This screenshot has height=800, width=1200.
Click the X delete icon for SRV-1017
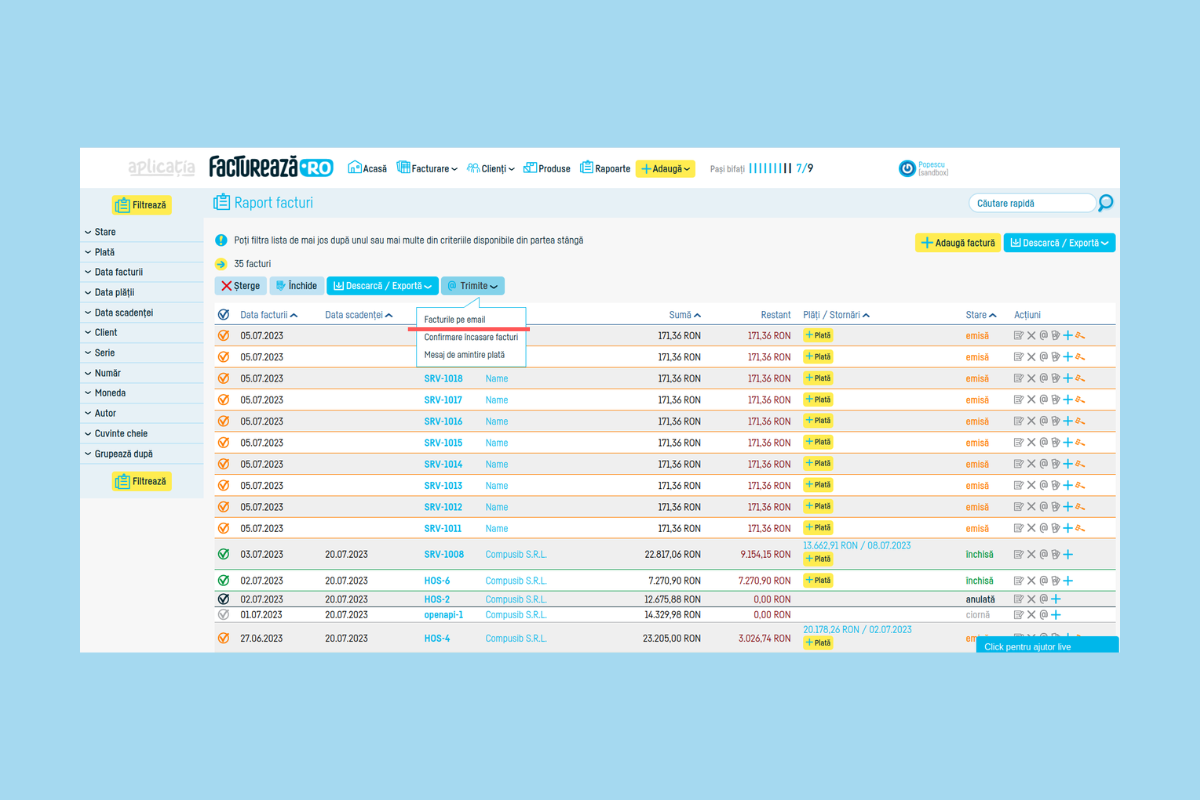tap(1031, 400)
